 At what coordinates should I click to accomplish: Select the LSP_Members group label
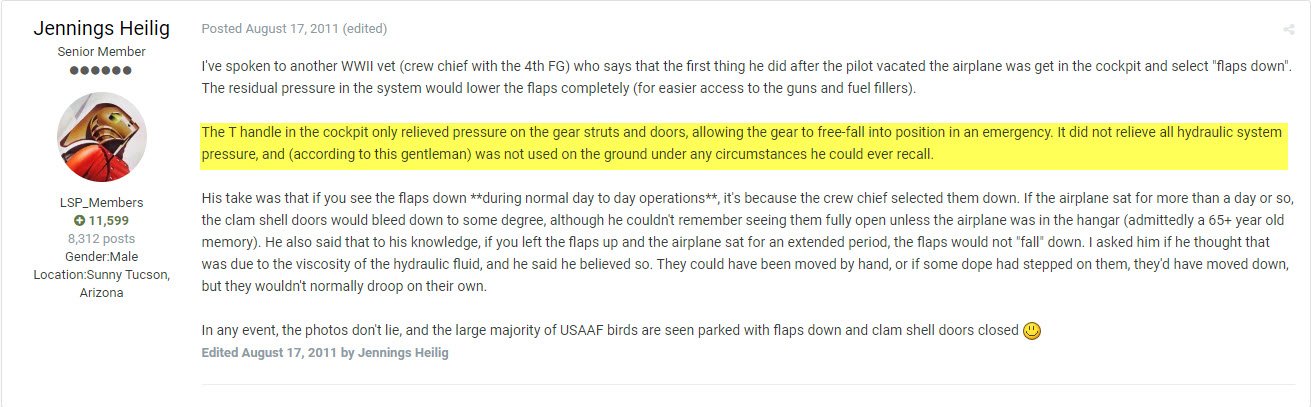(101, 202)
